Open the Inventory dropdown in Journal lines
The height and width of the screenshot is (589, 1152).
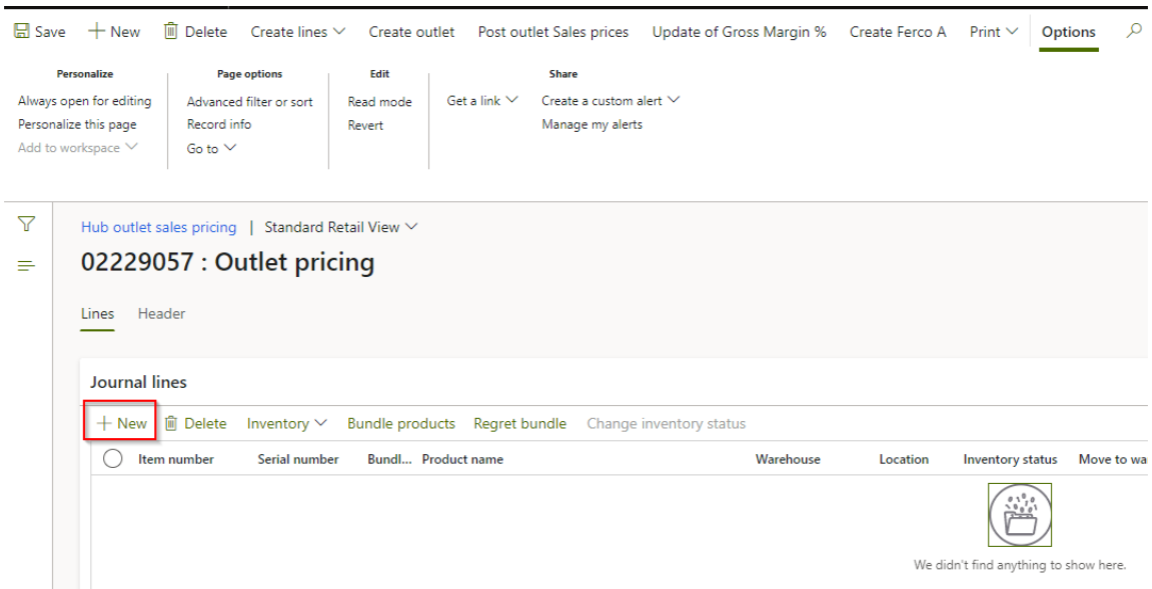[x=286, y=424]
